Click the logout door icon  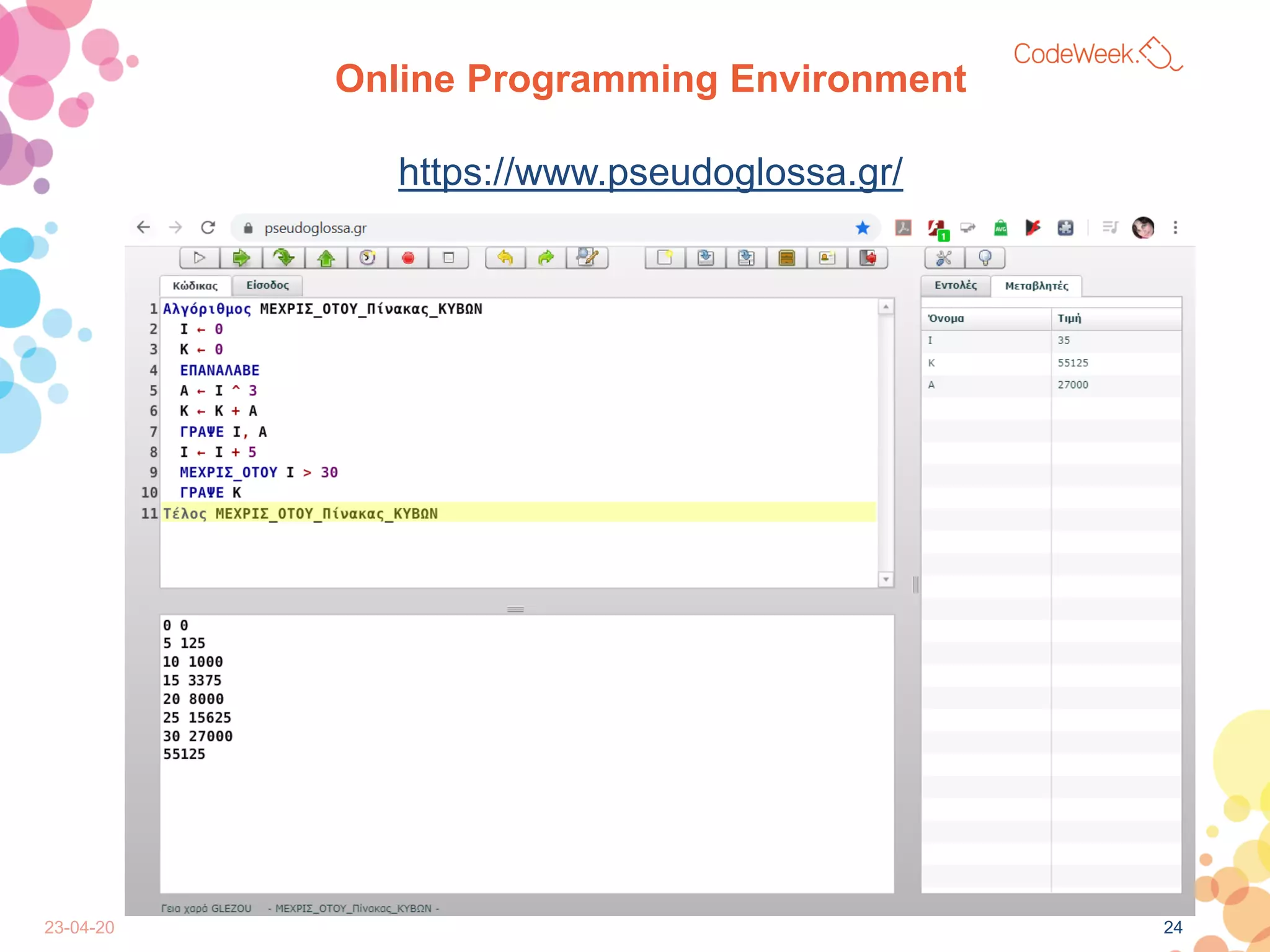(x=868, y=258)
